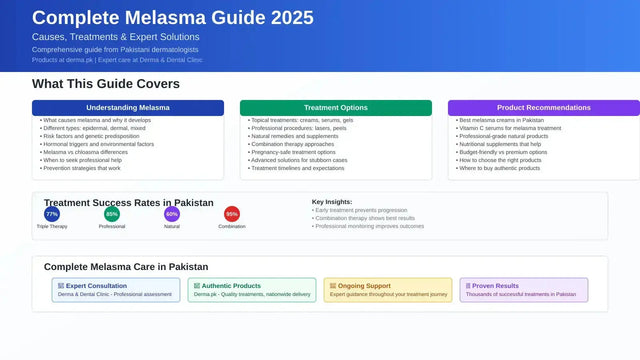Click 'How to choose the right products'
Screen dimensions: 640x360
pos(500,160)
